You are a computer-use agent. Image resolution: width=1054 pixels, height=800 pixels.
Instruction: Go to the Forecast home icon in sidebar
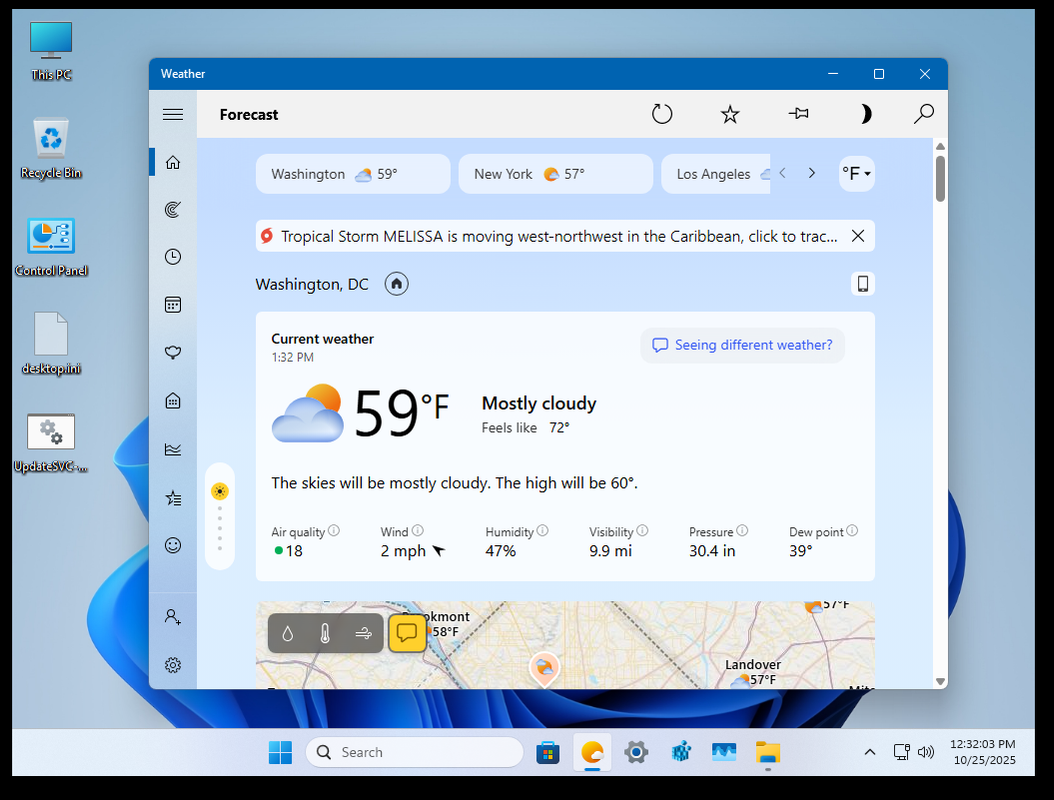coord(173,162)
